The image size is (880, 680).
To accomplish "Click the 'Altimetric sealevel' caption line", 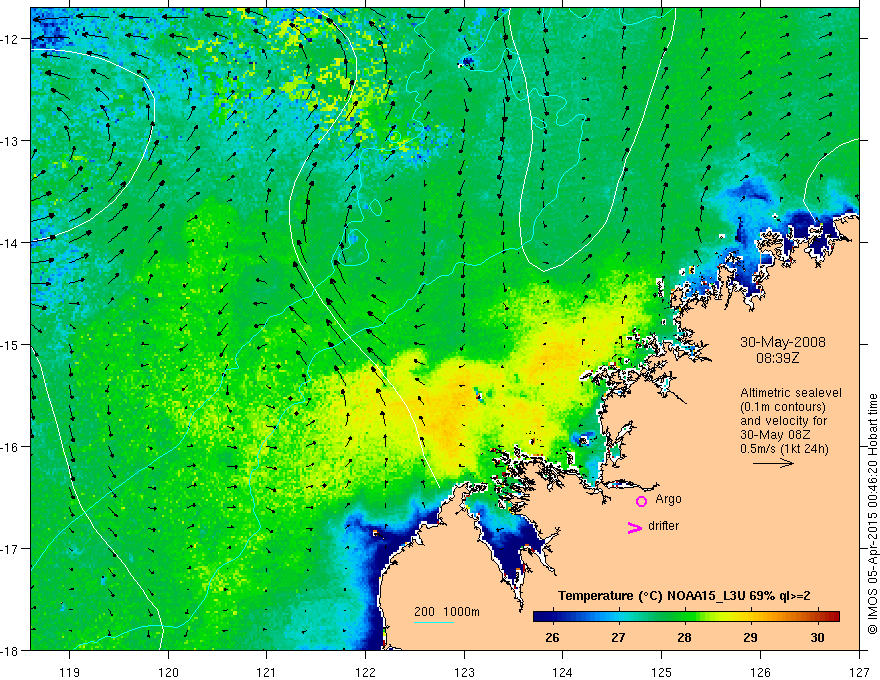I will [x=791, y=393].
